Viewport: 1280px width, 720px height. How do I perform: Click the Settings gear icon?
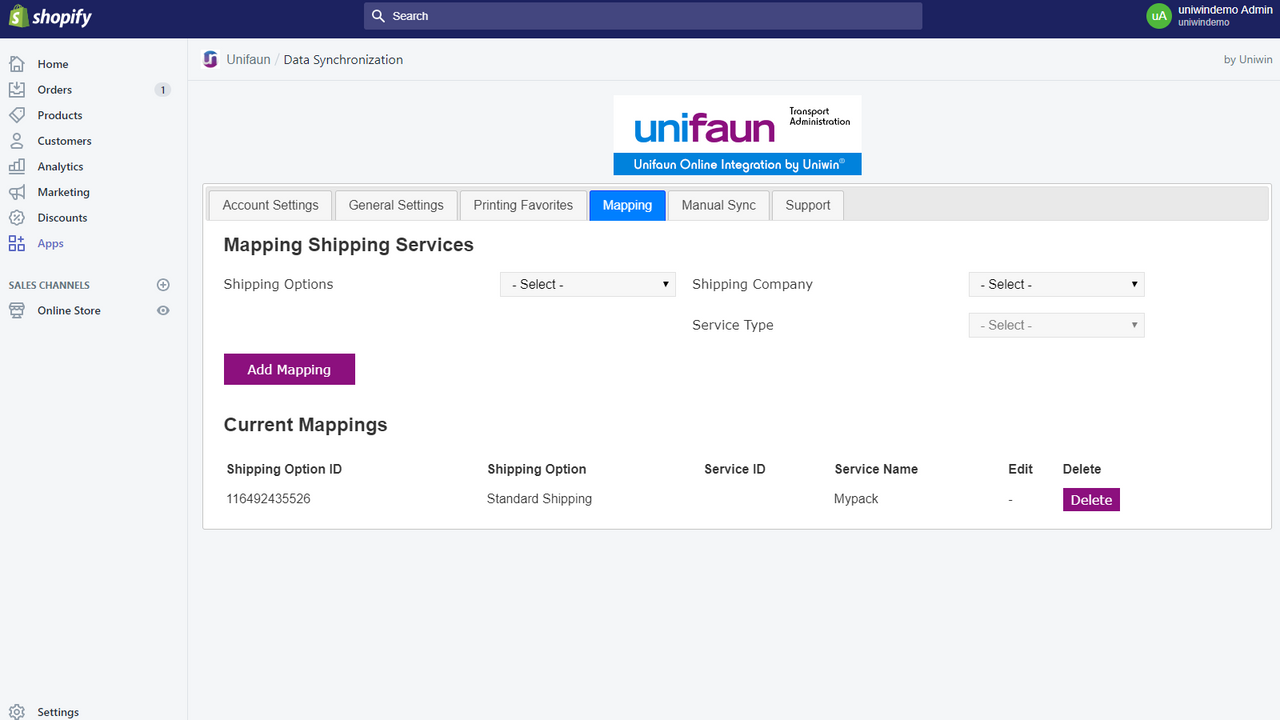click(16, 712)
